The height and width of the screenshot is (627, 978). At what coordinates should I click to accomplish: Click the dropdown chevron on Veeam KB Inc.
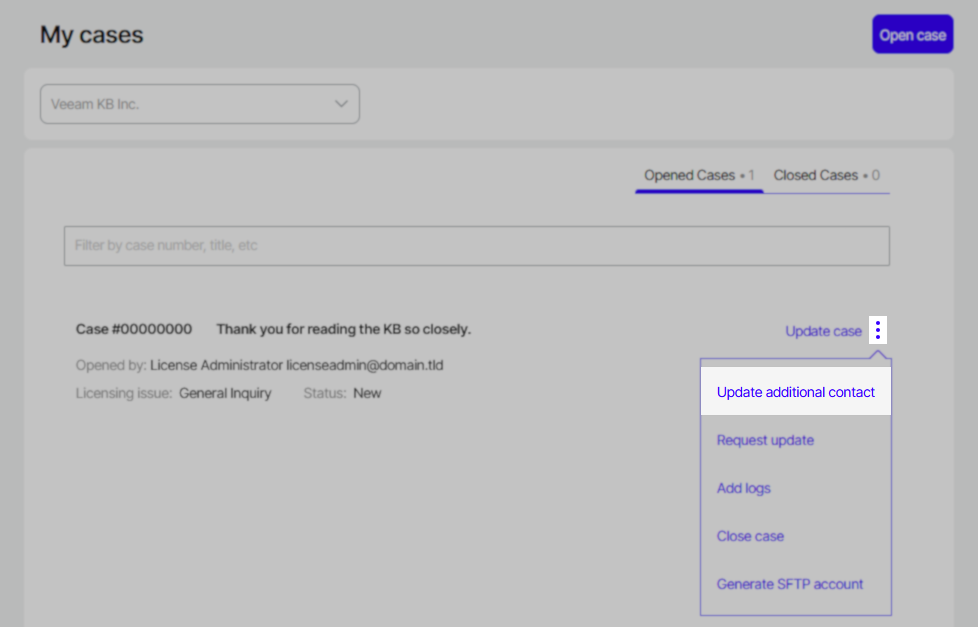pyautogui.click(x=340, y=103)
